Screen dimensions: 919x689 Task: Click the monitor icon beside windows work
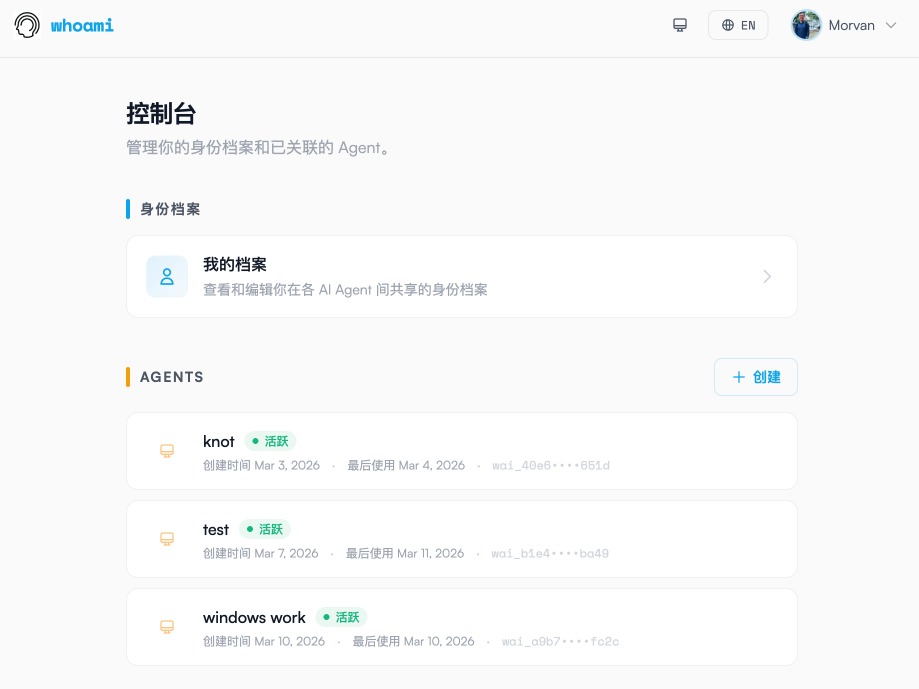[x=166, y=627]
